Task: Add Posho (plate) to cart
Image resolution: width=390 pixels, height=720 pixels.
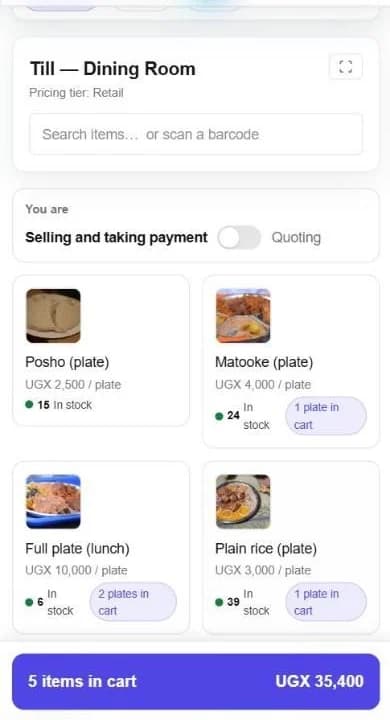Action: pyautogui.click(x=101, y=351)
